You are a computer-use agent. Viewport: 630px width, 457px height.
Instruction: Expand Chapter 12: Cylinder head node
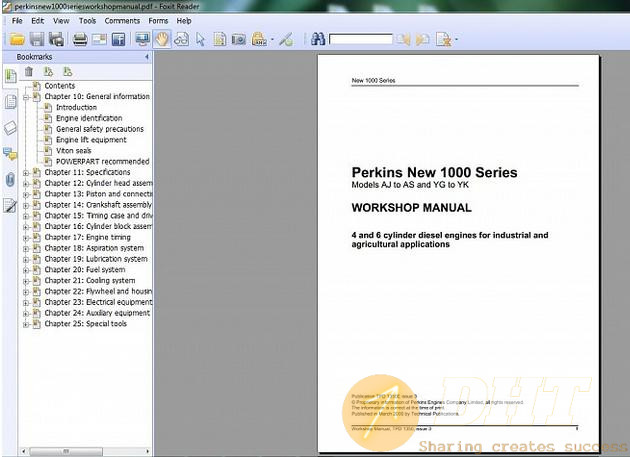[26, 184]
